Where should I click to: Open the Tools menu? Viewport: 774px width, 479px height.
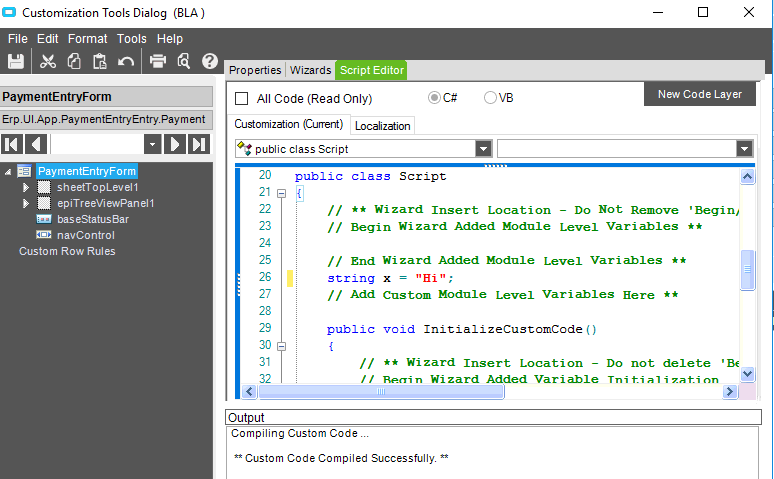pos(131,39)
